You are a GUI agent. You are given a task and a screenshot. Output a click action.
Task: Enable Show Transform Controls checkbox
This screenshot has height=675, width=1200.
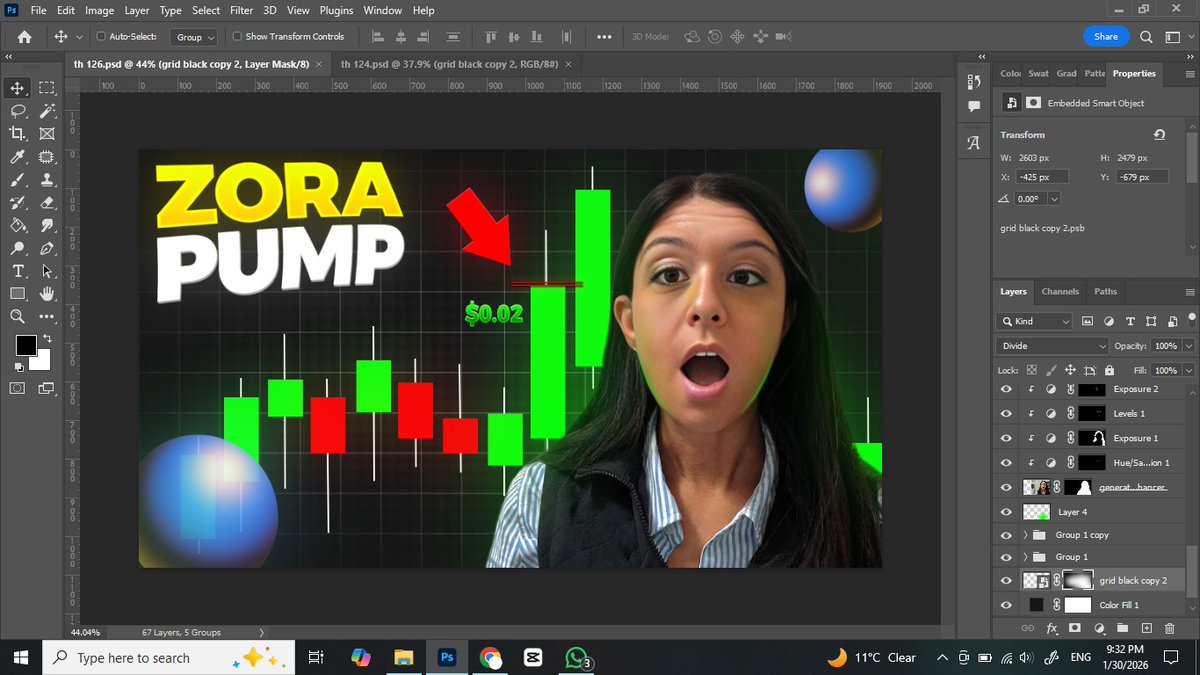click(237, 37)
